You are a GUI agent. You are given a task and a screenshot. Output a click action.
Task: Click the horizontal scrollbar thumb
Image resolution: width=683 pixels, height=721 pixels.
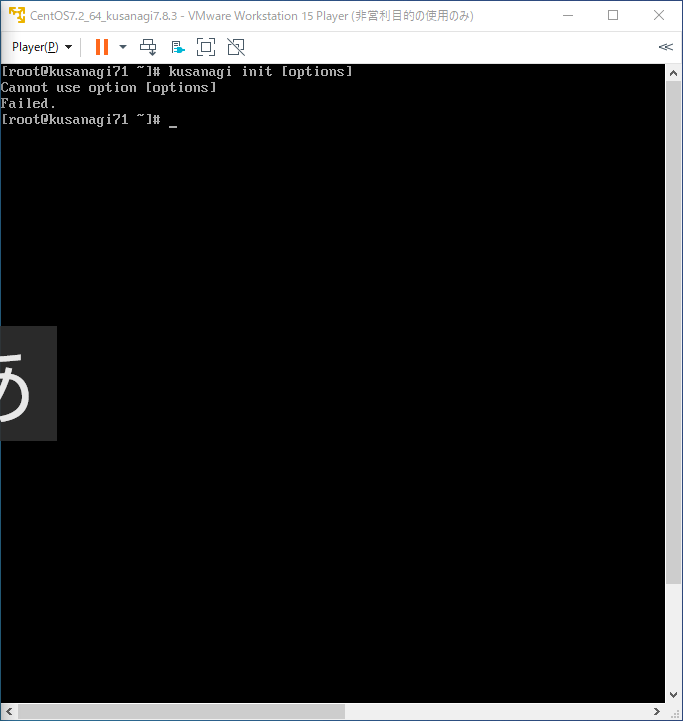pyautogui.click(x=181, y=711)
